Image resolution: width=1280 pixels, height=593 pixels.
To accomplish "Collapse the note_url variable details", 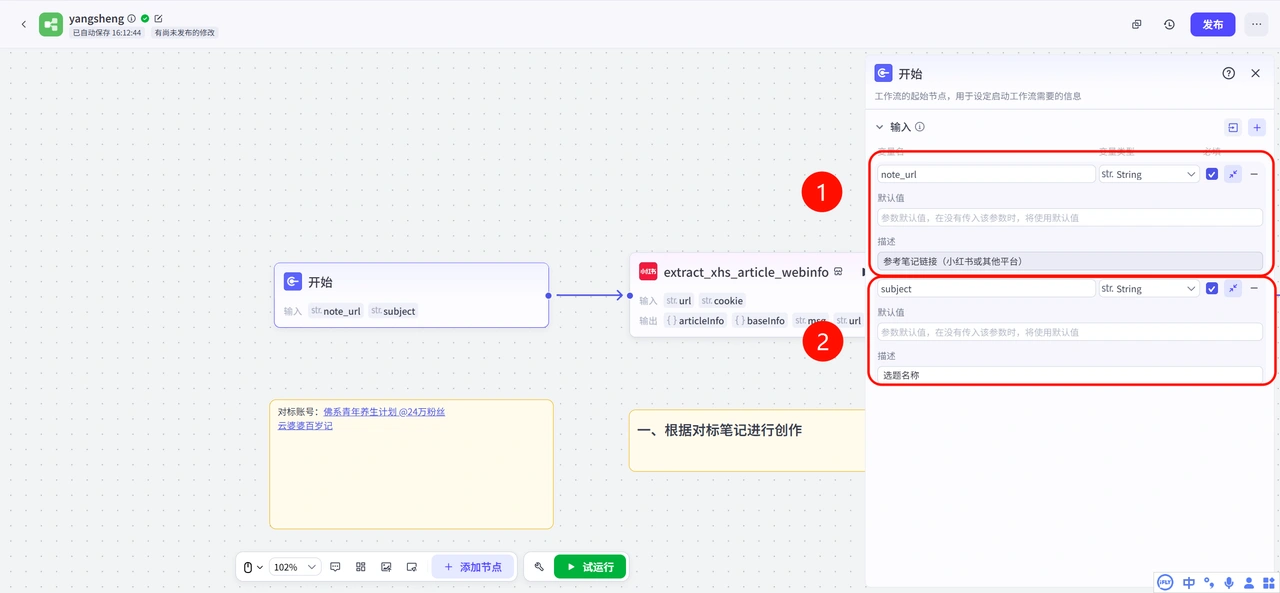I will (1233, 174).
